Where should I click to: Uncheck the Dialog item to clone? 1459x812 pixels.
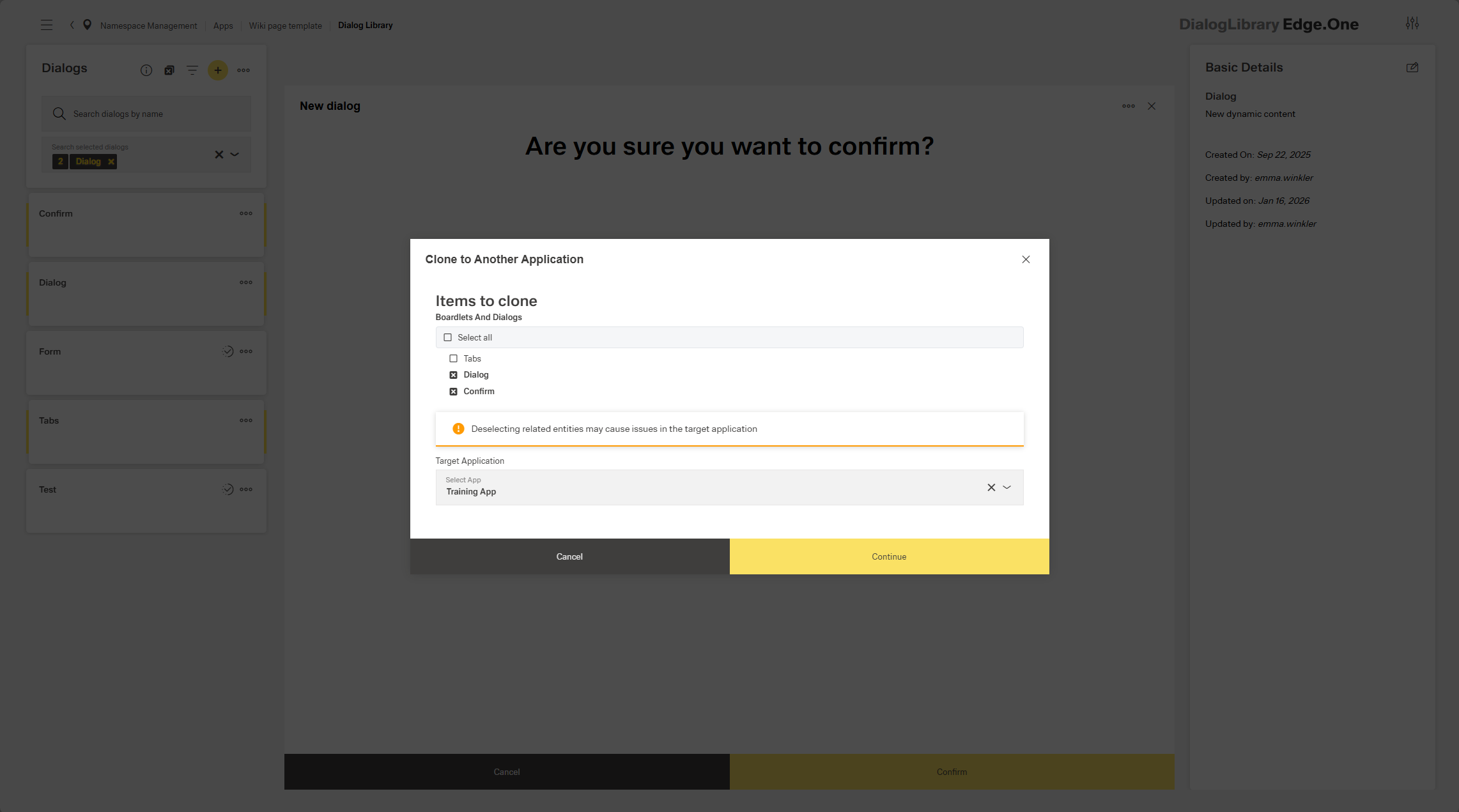(x=454, y=374)
